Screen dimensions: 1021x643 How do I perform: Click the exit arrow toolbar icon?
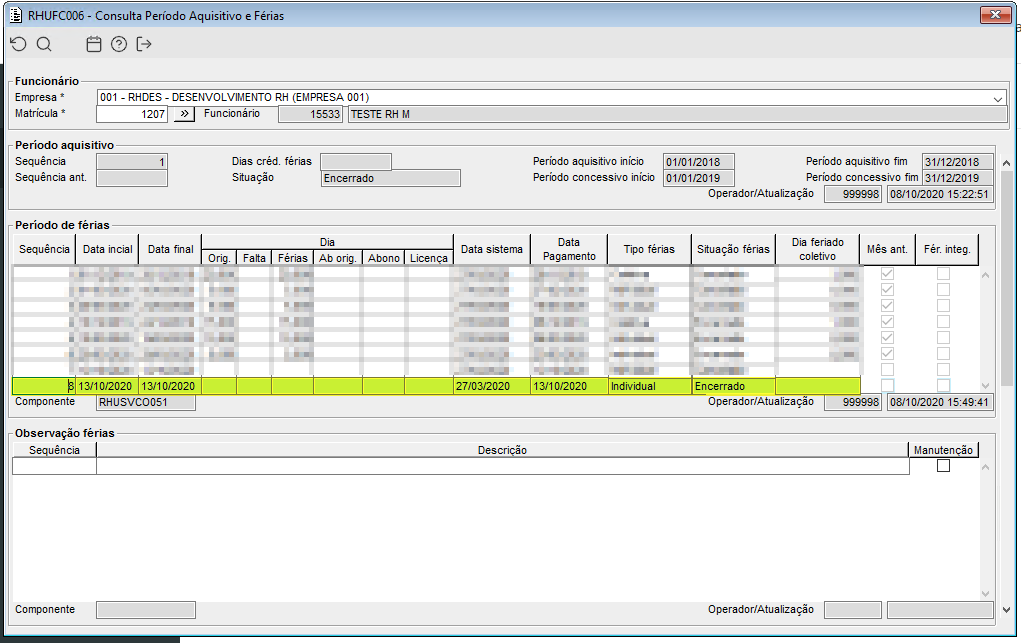pos(145,44)
